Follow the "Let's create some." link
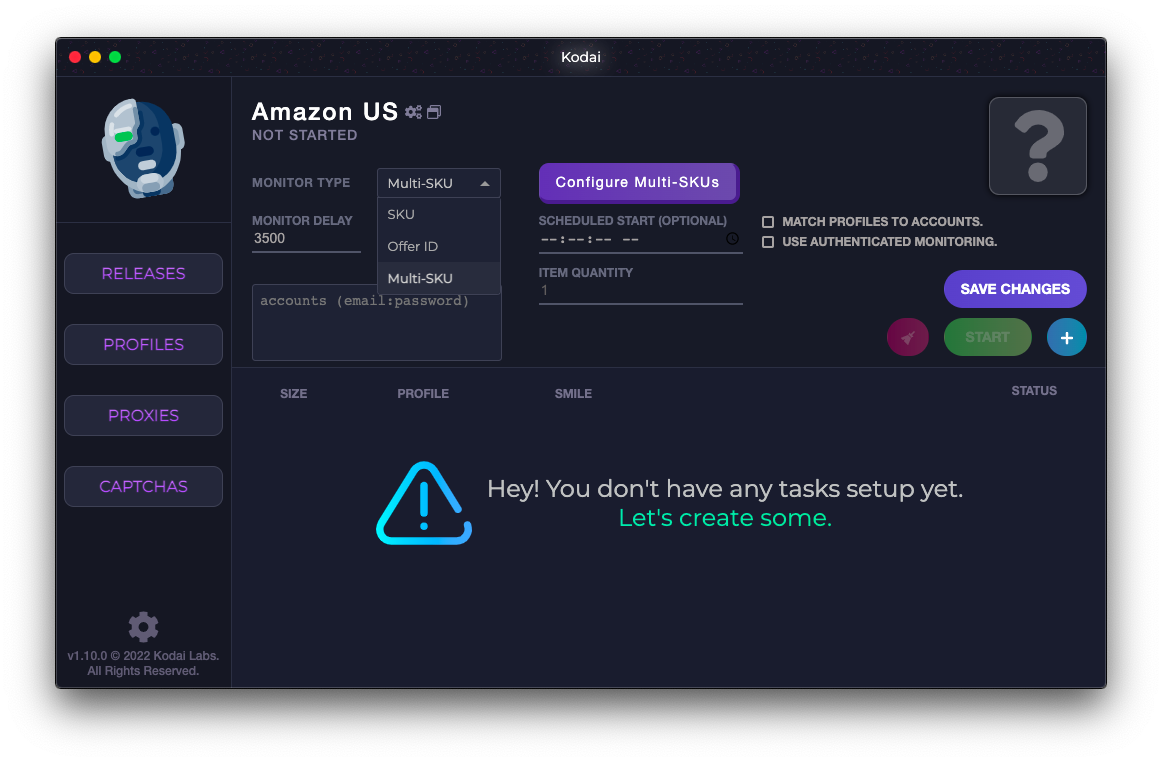 pyautogui.click(x=725, y=518)
